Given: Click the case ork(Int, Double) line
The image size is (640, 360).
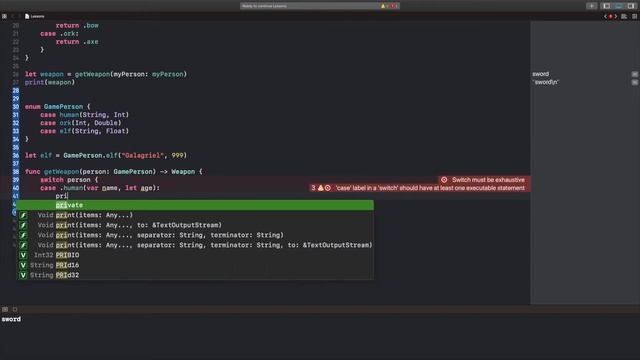Looking at the screenshot, I should point(81,123).
